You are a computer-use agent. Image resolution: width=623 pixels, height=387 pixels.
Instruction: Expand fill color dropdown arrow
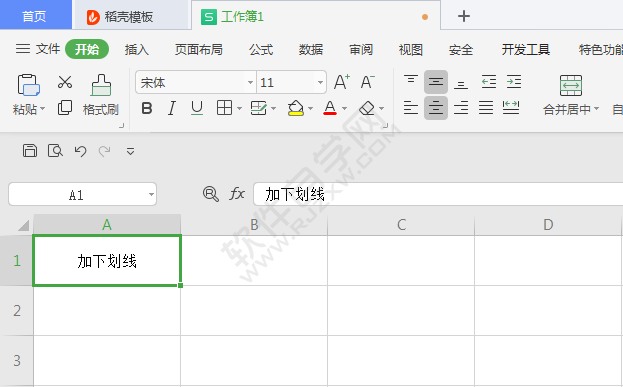[x=310, y=108]
